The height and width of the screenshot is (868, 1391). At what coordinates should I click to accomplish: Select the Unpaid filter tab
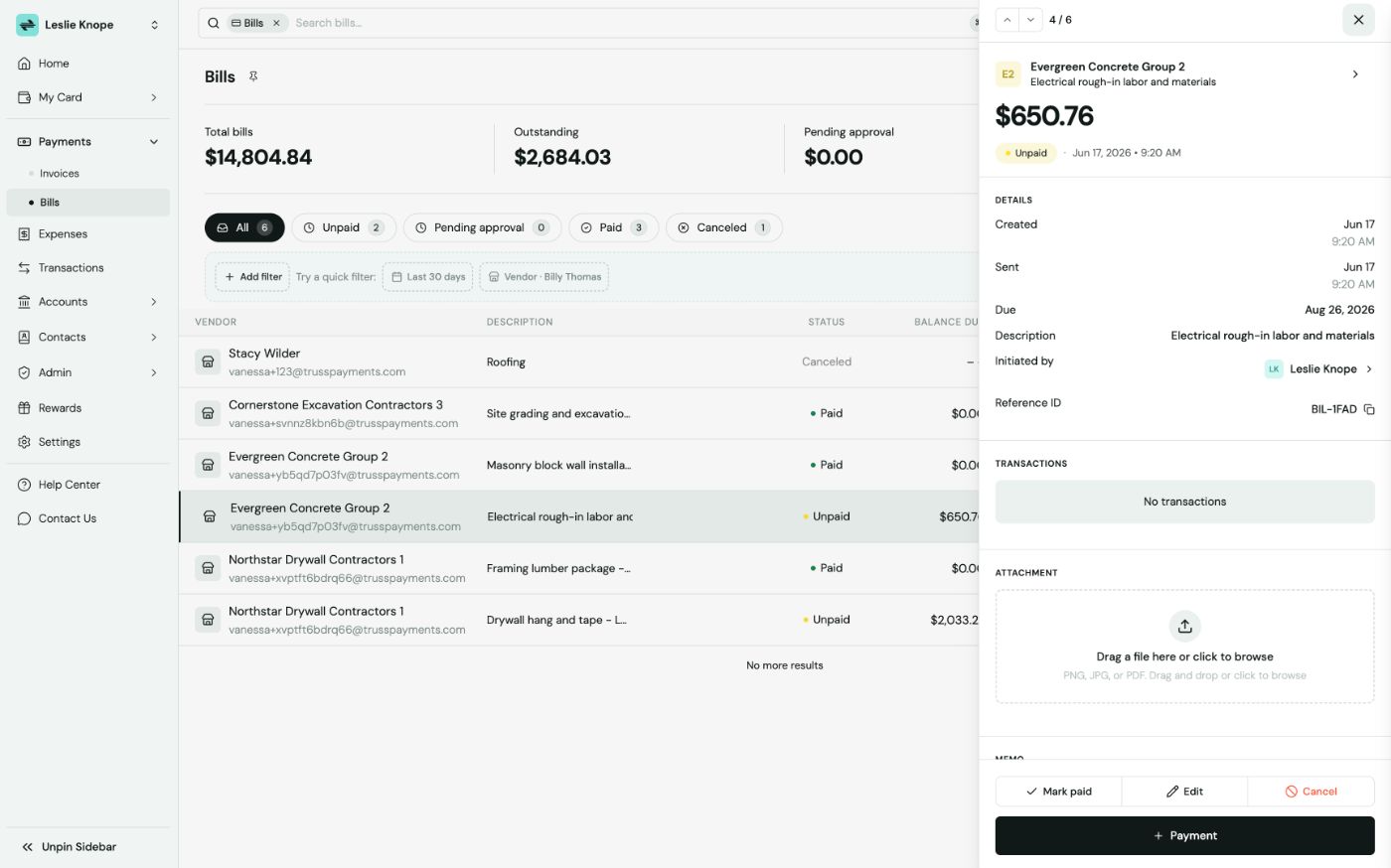(344, 227)
